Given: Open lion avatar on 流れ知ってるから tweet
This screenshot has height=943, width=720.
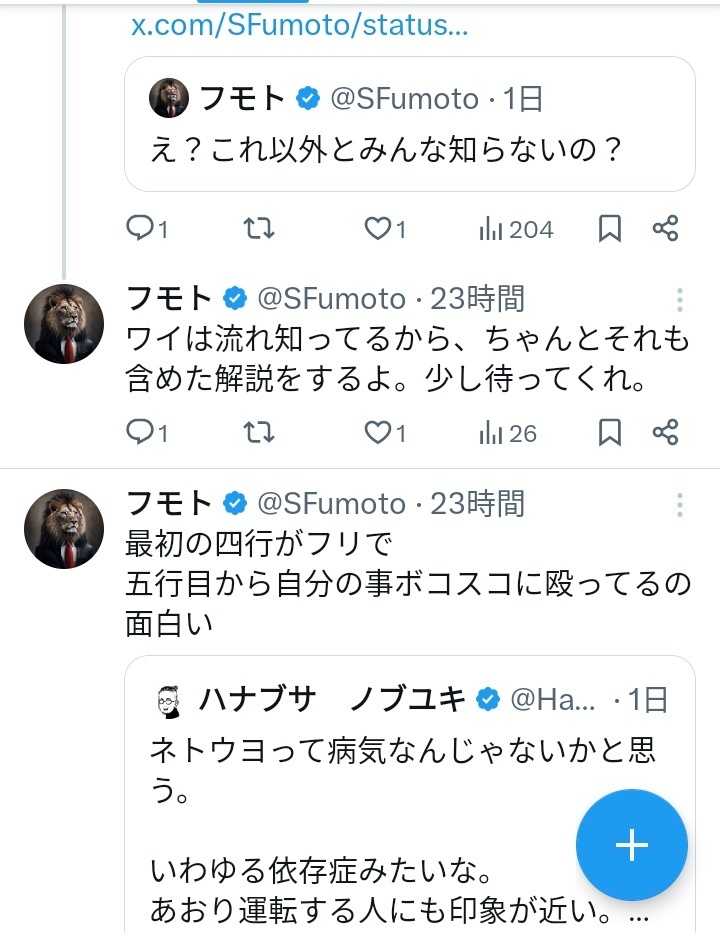Looking at the screenshot, I should pos(64,324).
